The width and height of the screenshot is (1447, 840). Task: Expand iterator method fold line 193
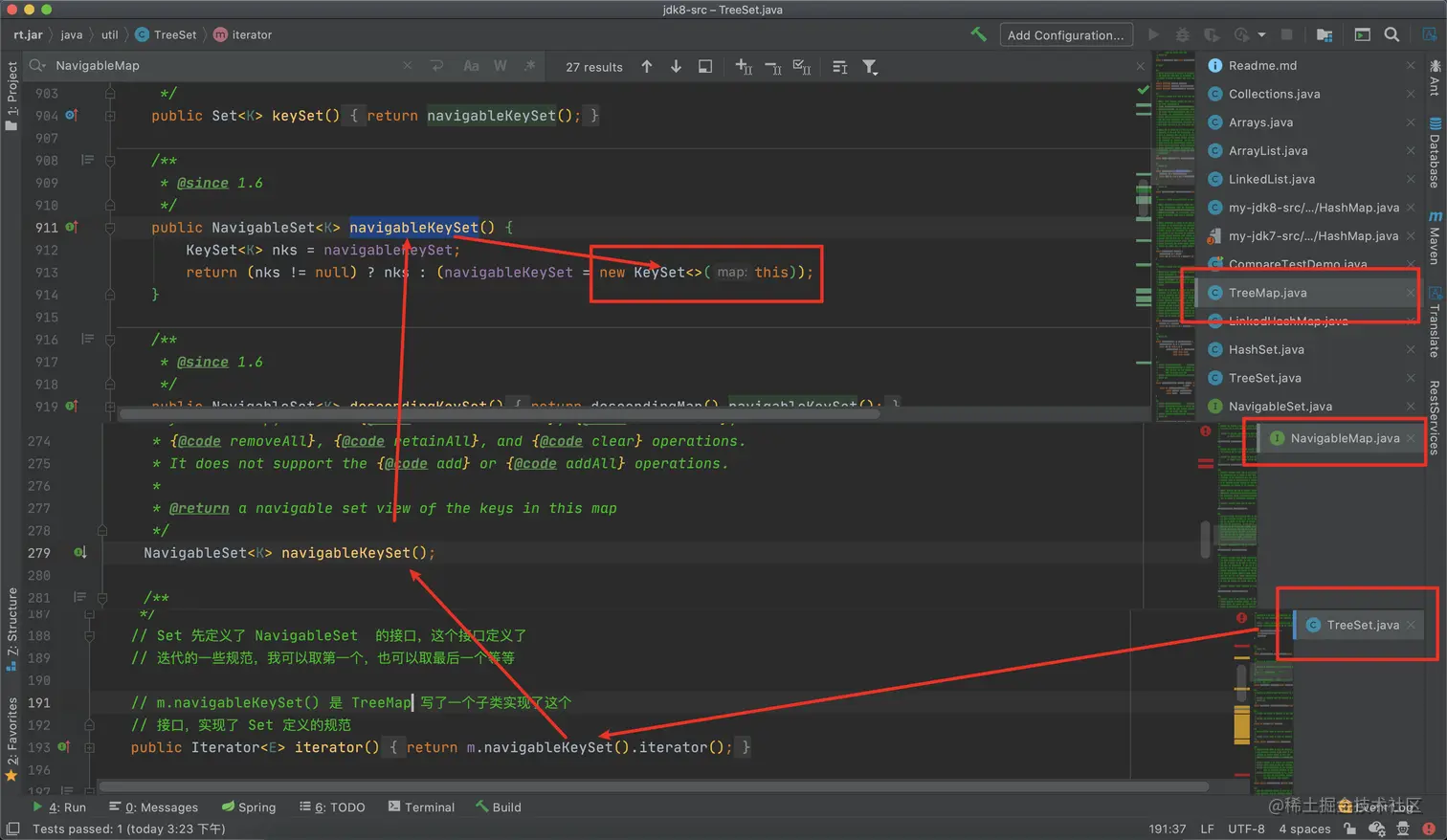(89, 746)
